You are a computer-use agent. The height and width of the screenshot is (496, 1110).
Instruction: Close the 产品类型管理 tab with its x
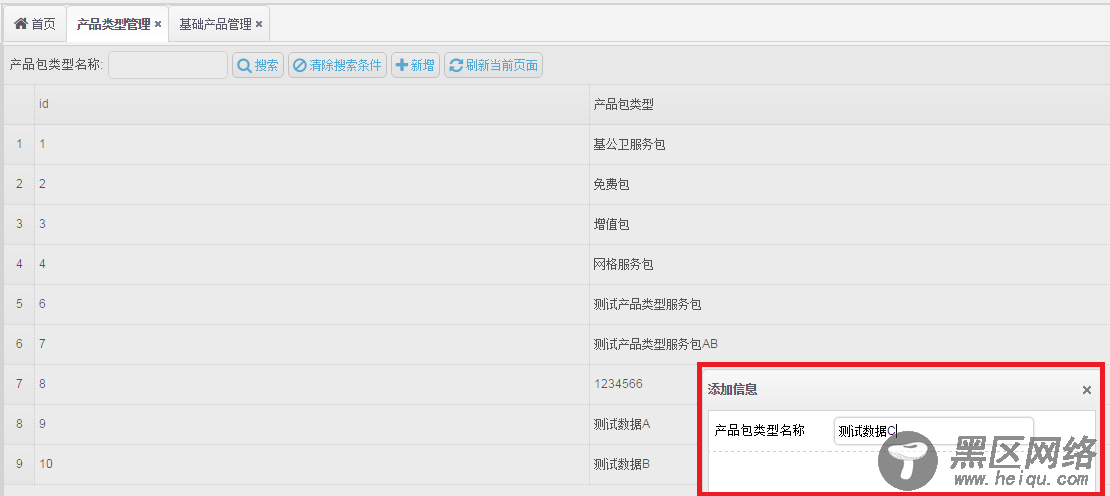pyautogui.click(x=158, y=24)
